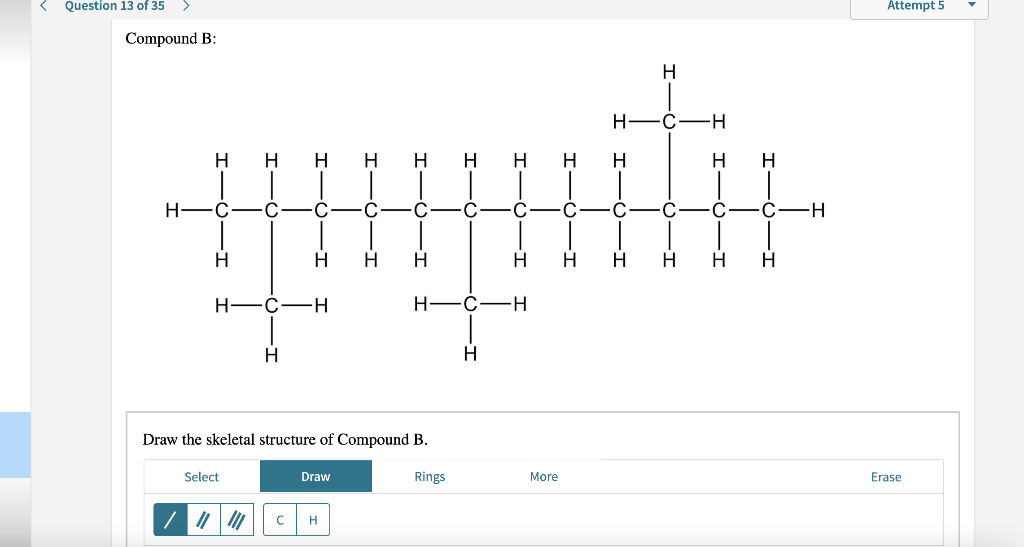The height and width of the screenshot is (547, 1024).
Task: Open the Rings tab
Action: point(430,477)
